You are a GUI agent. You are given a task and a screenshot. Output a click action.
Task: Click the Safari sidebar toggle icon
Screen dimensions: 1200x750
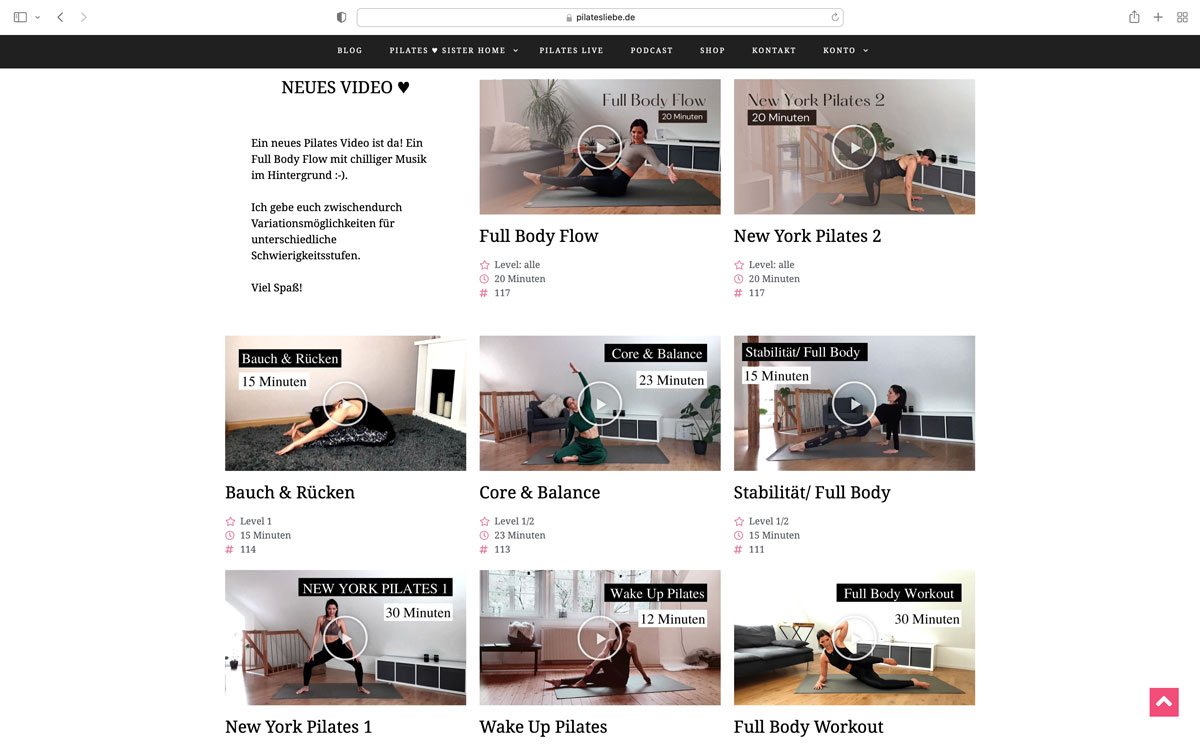pyautogui.click(x=20, y=17)
